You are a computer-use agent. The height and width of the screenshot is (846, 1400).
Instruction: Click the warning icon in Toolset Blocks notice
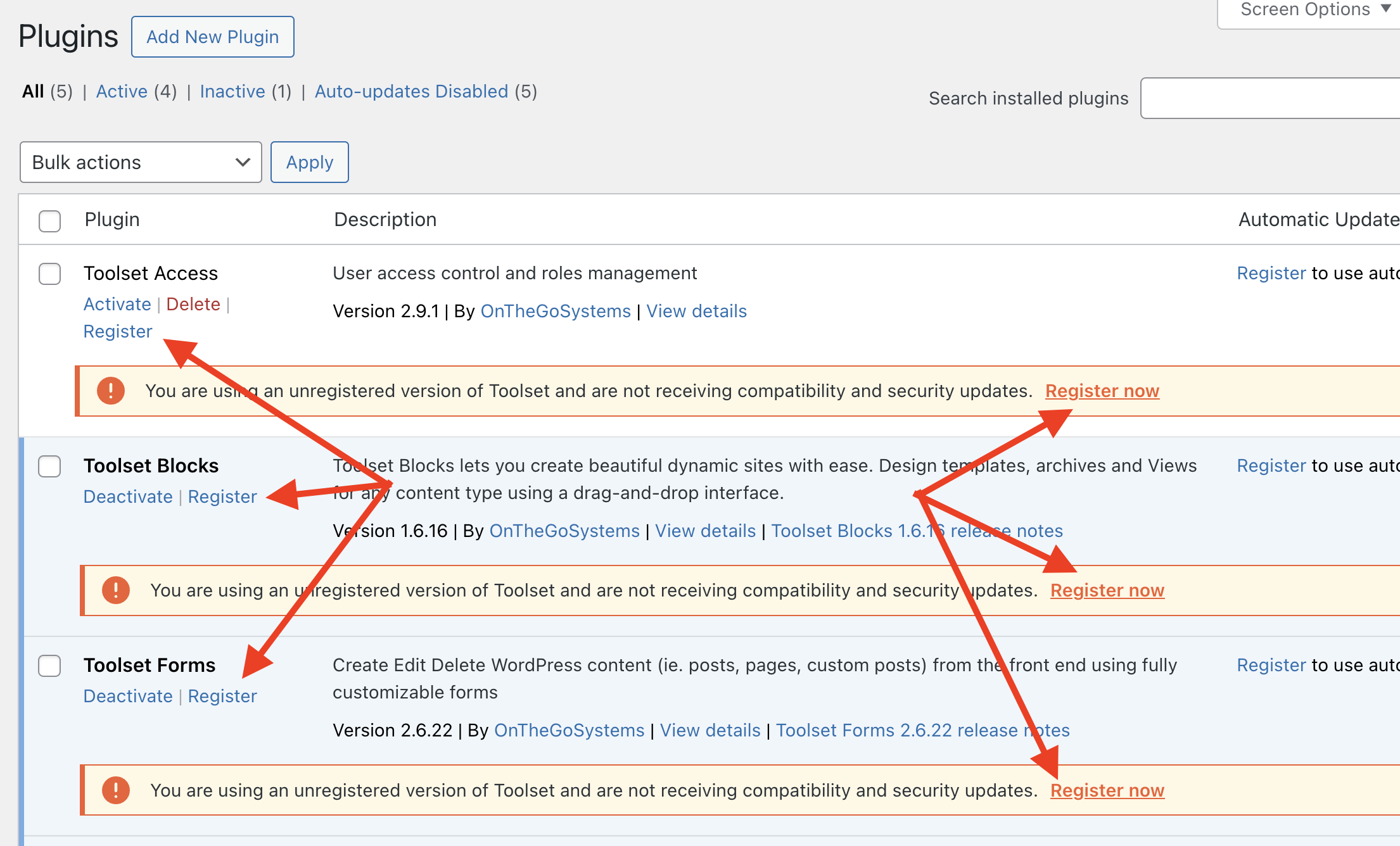click(x=116, y=590)
